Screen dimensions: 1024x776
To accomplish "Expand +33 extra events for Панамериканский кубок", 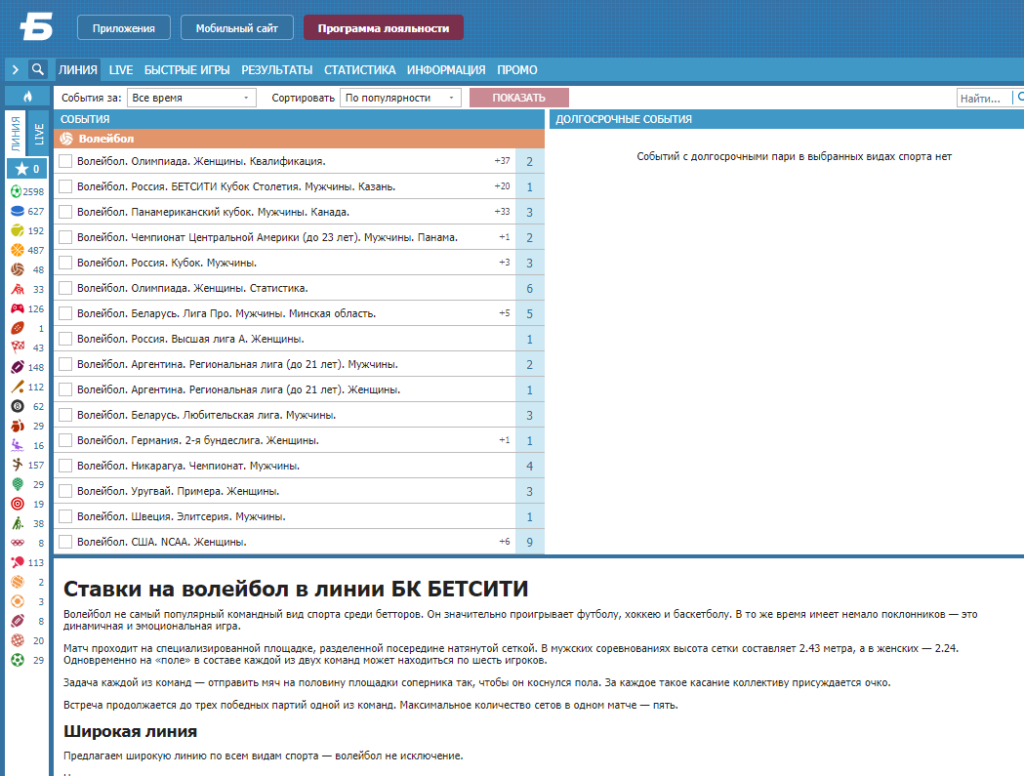I will [x=502, y=212].
